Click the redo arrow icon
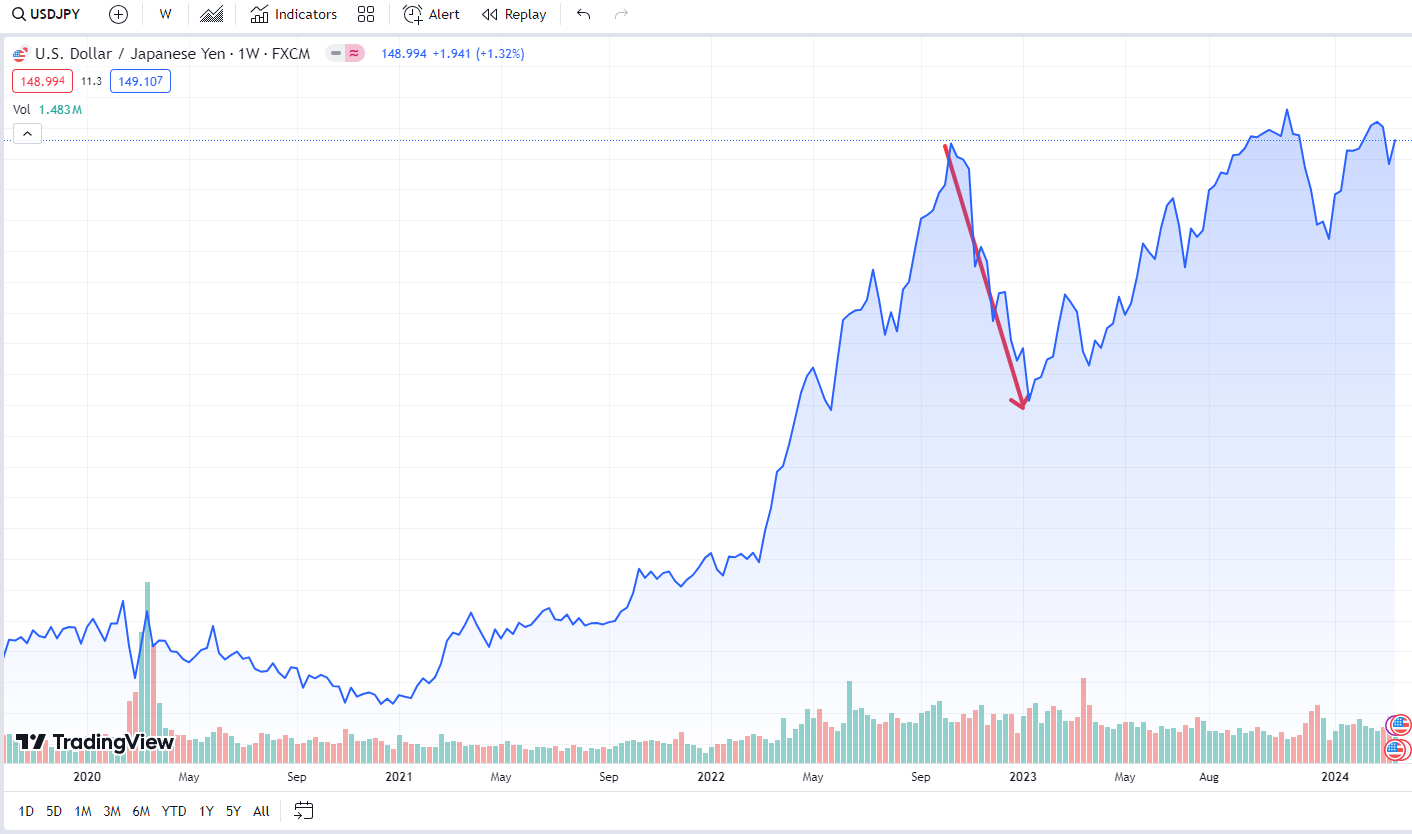1412x834 pixels. pos(621,14)
